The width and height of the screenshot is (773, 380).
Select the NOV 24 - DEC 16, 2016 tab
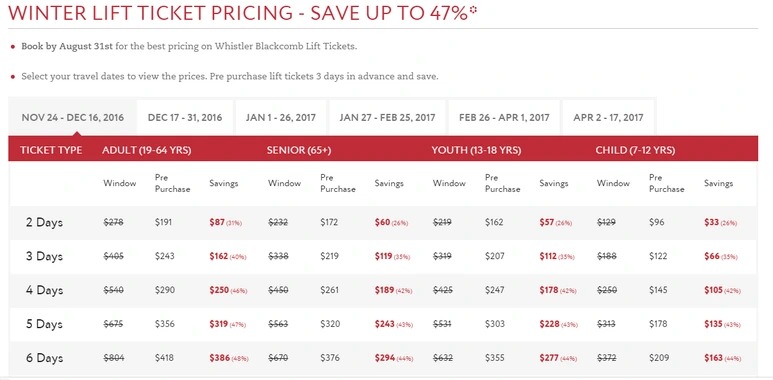click(72, 118)
